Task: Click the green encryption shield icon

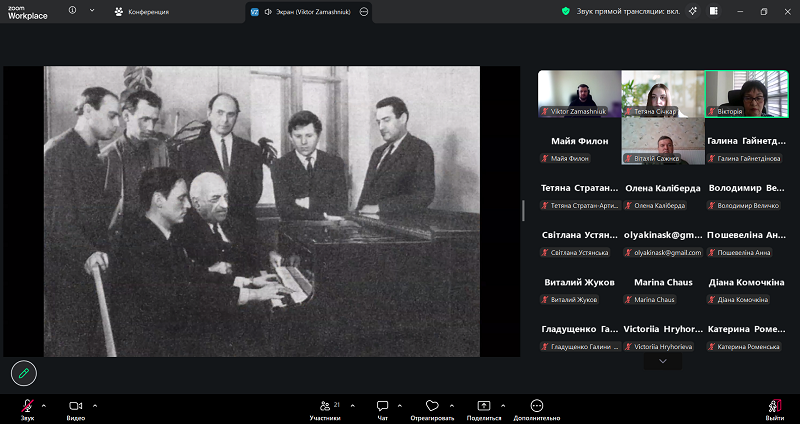Action: click(565, 11)
